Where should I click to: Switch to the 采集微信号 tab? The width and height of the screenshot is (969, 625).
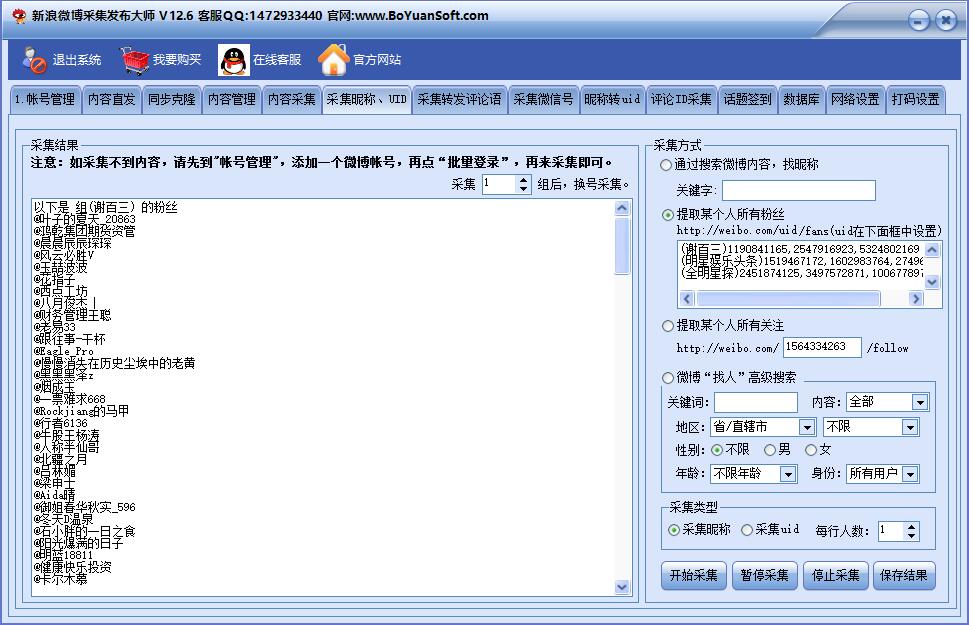(x=543, y=100)
